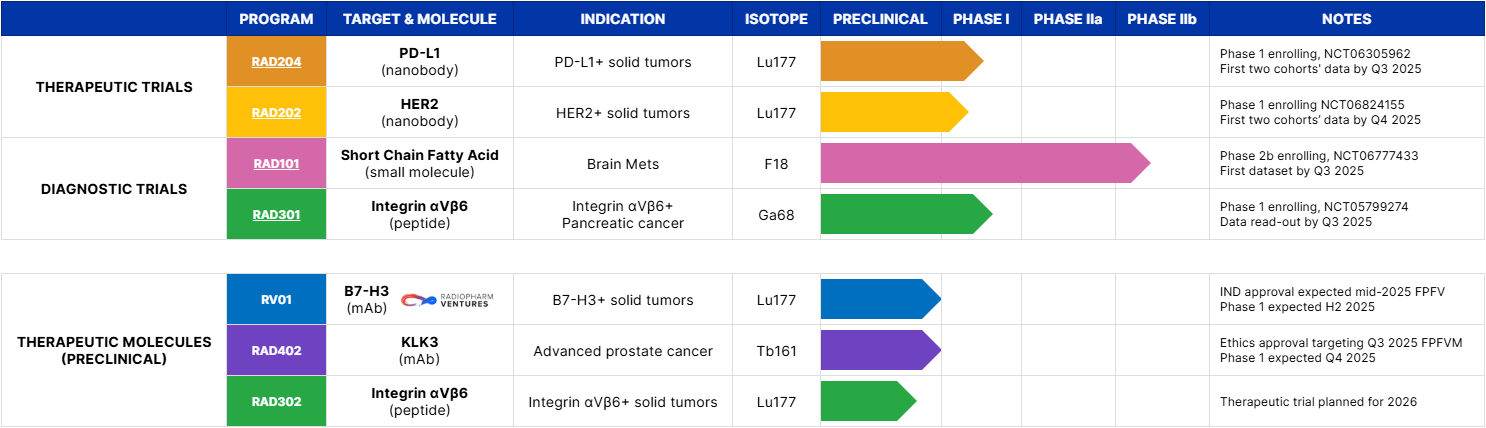Screen dimensions: 1486x428
Task: Click the RAD302 program cell
Action: (276, 402)
